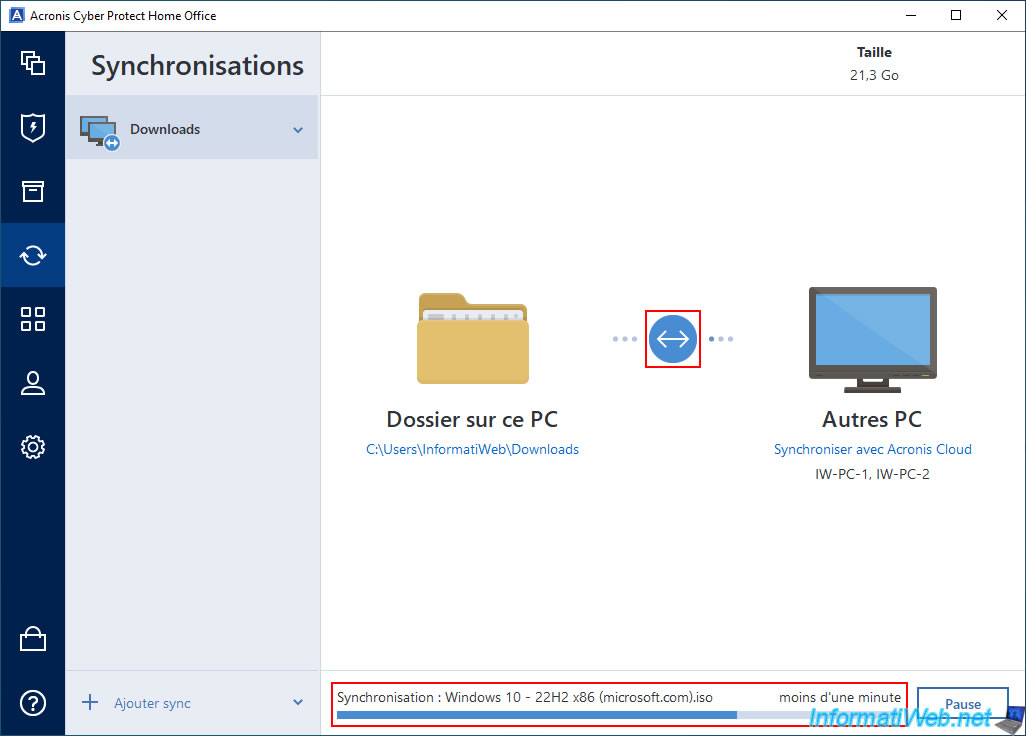Open the Tools grid section

33,319
